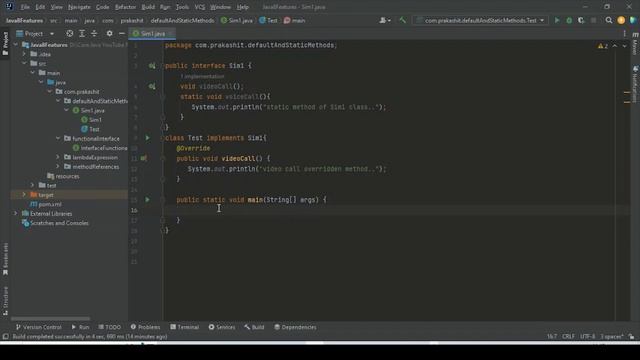Open the editor tabs more options menu
Viewport: 640px width, 360px height.
point(624,33)
